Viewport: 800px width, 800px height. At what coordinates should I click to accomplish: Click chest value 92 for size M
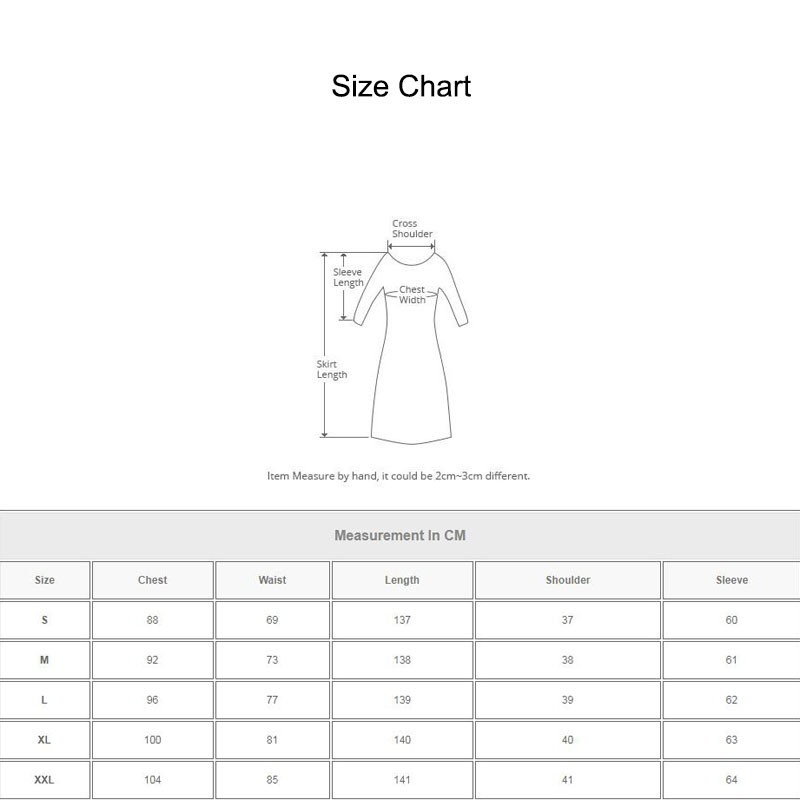(152, 660)
